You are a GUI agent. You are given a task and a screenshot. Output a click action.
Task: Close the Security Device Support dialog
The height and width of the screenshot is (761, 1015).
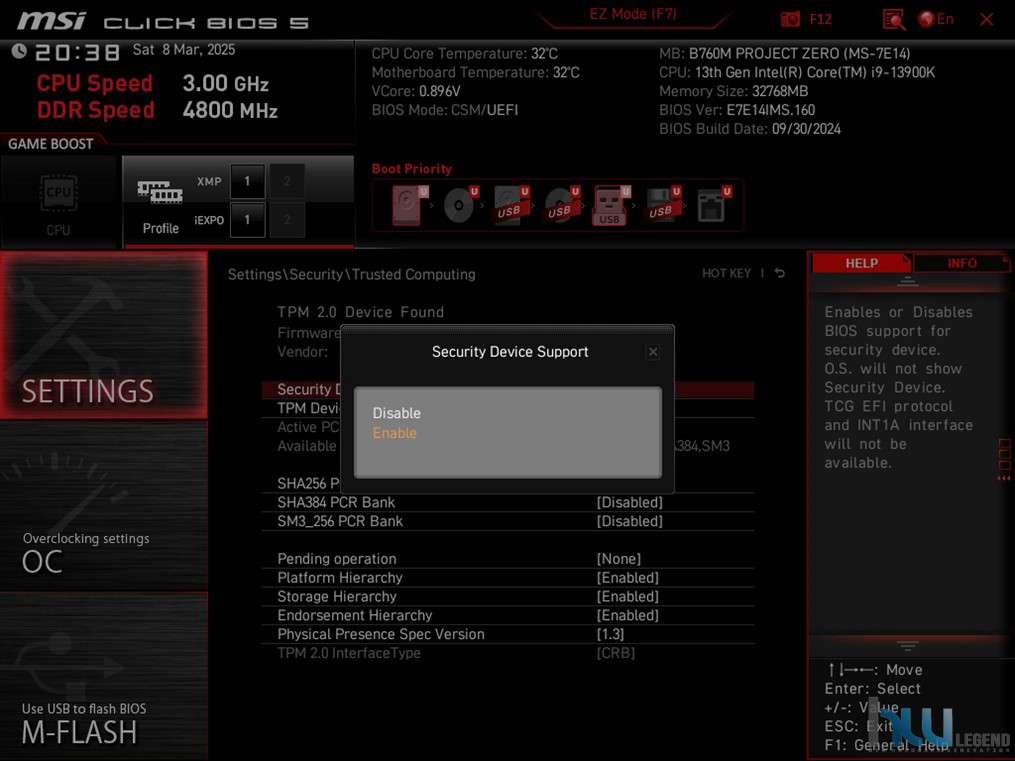pyautogui.click(x=652, y=352)
